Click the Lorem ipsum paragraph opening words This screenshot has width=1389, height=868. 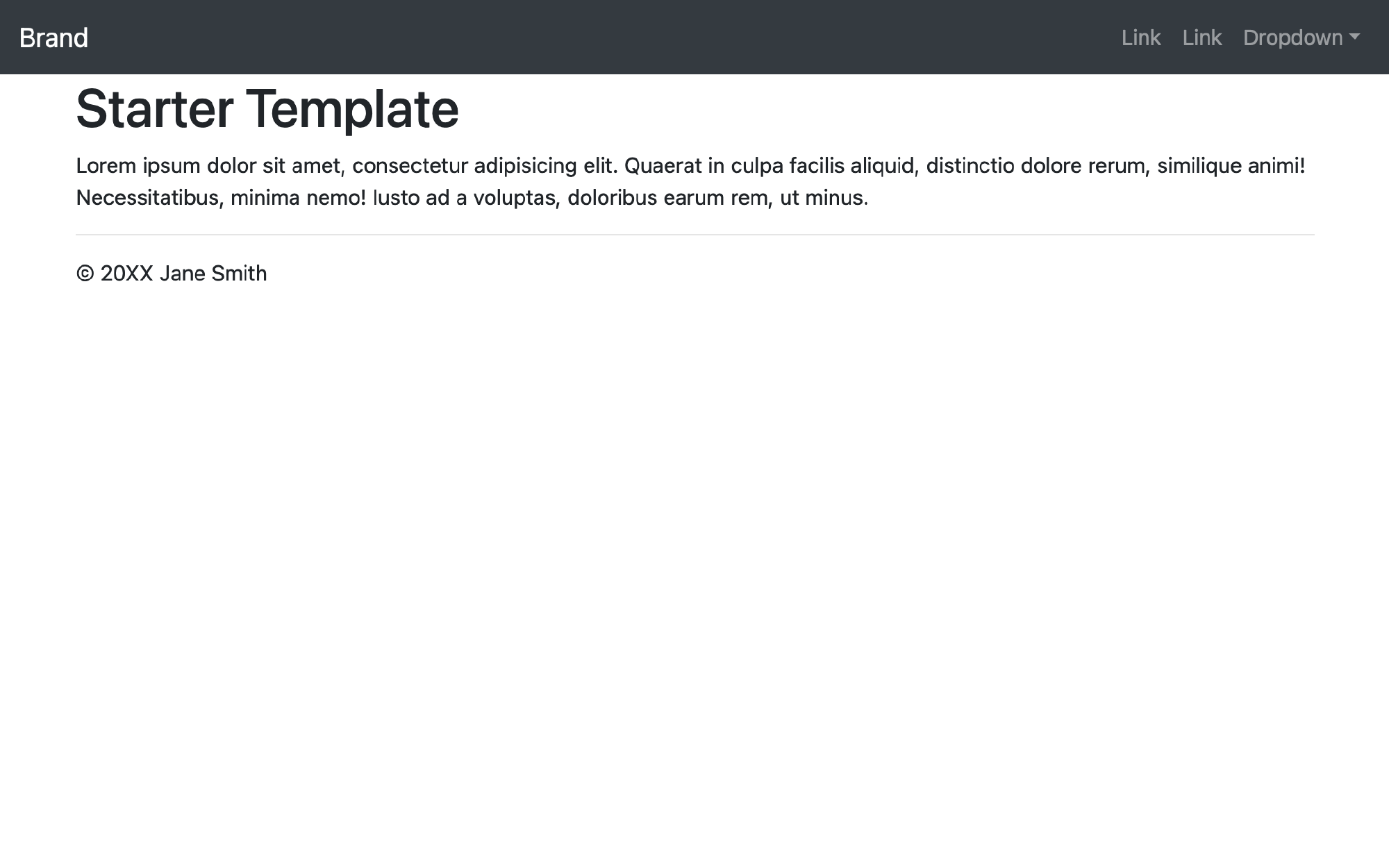(138, 166)
